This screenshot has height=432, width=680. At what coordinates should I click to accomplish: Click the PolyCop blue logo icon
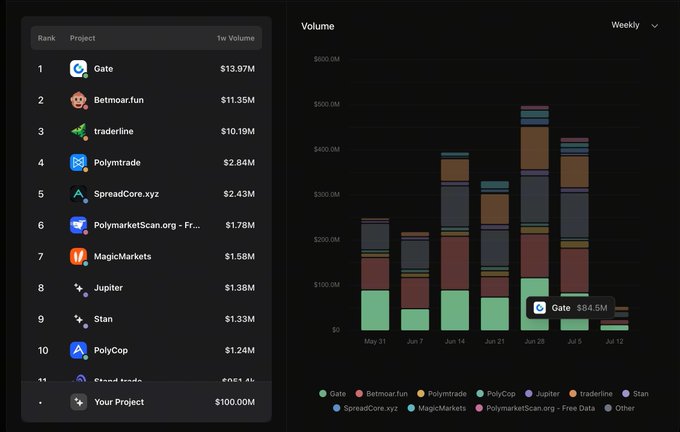(x=78, y=350)
